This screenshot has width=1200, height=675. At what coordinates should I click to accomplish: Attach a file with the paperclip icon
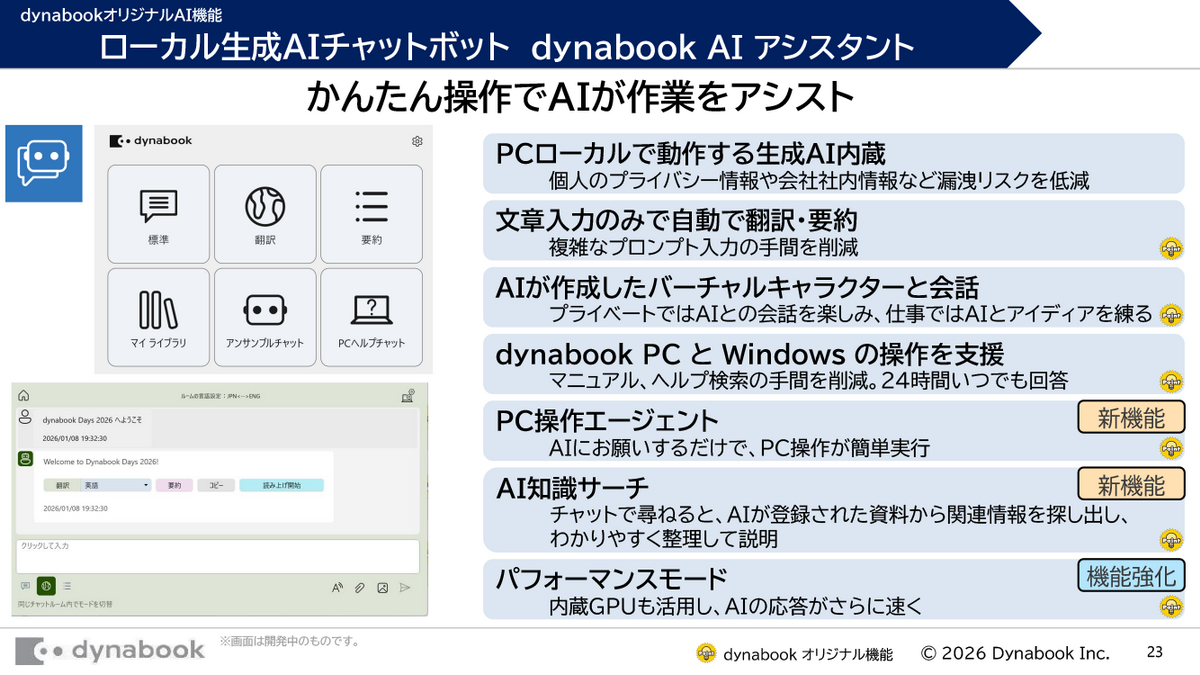[x=359, y=586]
